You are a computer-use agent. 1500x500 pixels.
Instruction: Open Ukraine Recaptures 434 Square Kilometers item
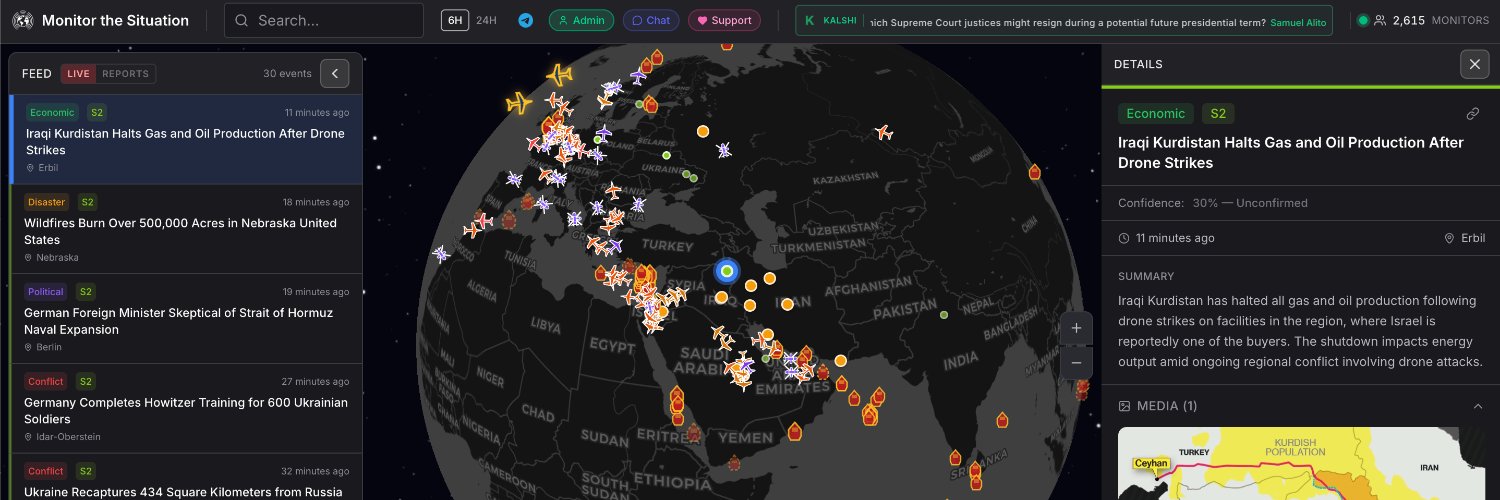pyautogui.click(x=186, y=478)
